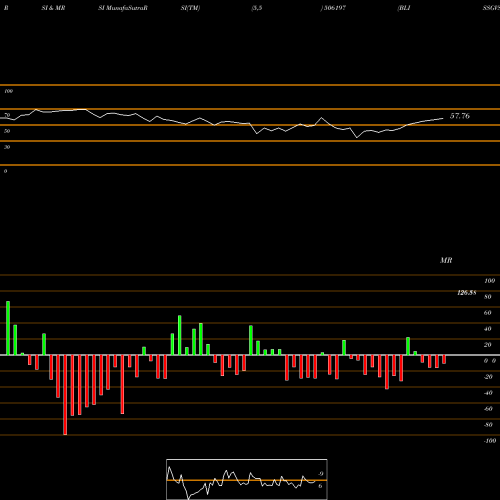
Task: Click the '6' label in mini chart
Action: [x=320, y=486]
